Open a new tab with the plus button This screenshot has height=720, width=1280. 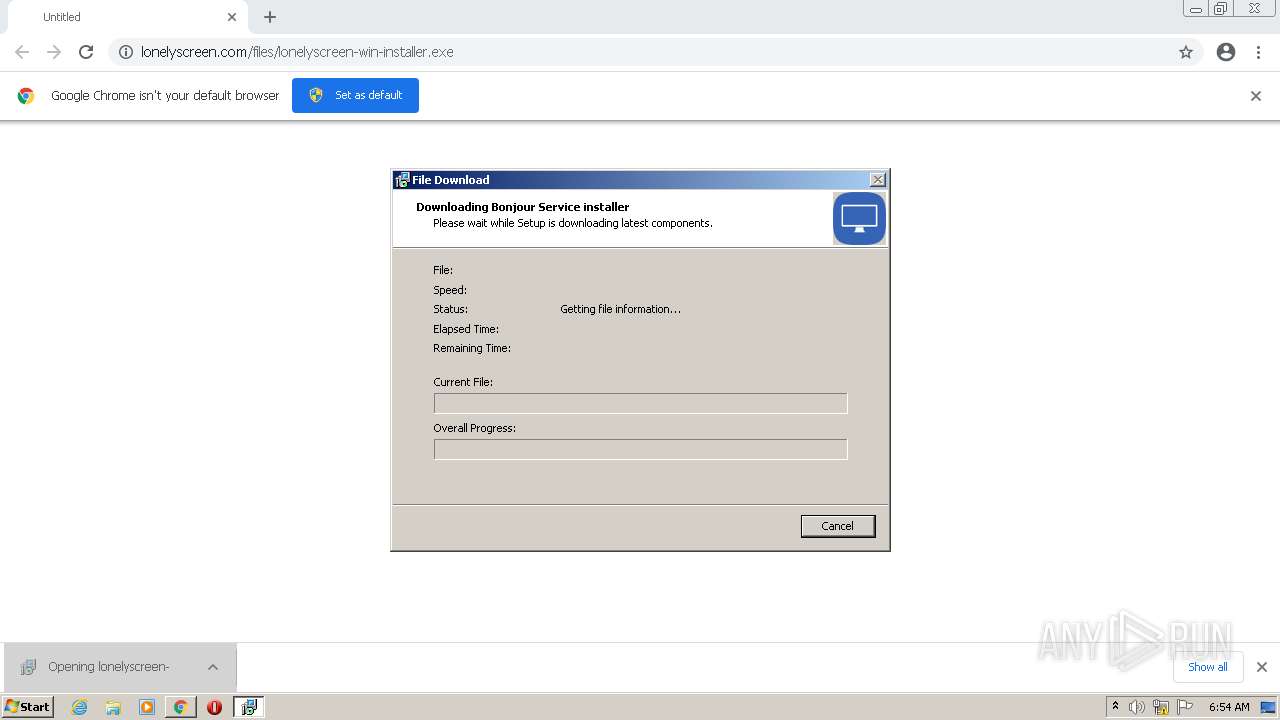[270, 17]
